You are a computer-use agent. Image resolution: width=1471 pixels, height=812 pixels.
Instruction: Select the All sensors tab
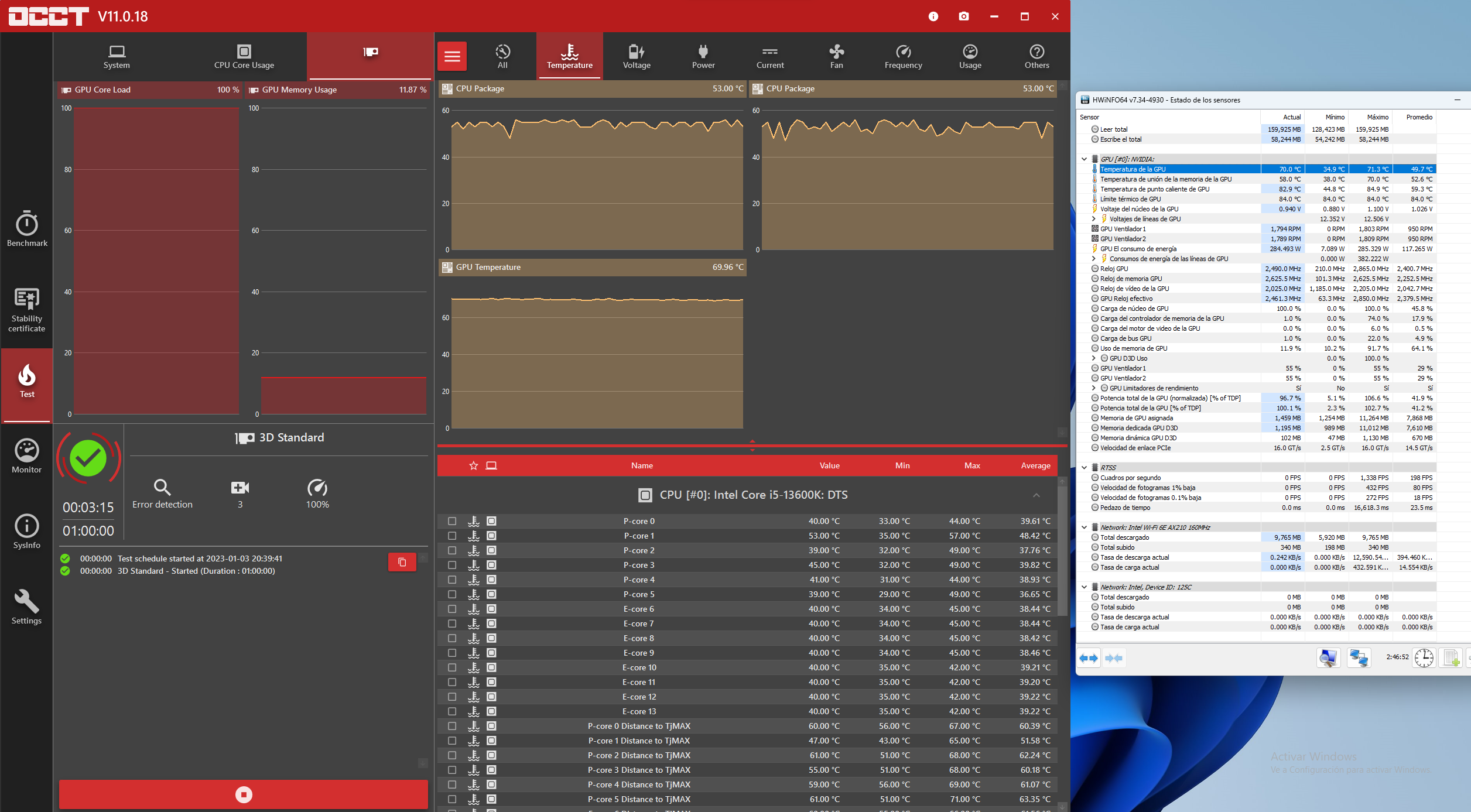tap(502, 57)
